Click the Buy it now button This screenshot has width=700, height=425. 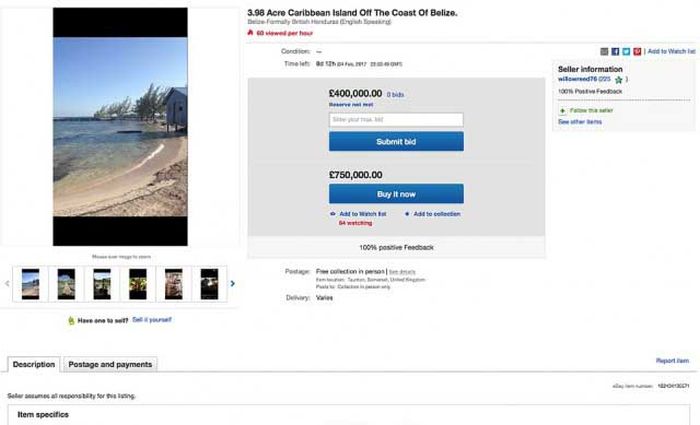tap(396, 194)
